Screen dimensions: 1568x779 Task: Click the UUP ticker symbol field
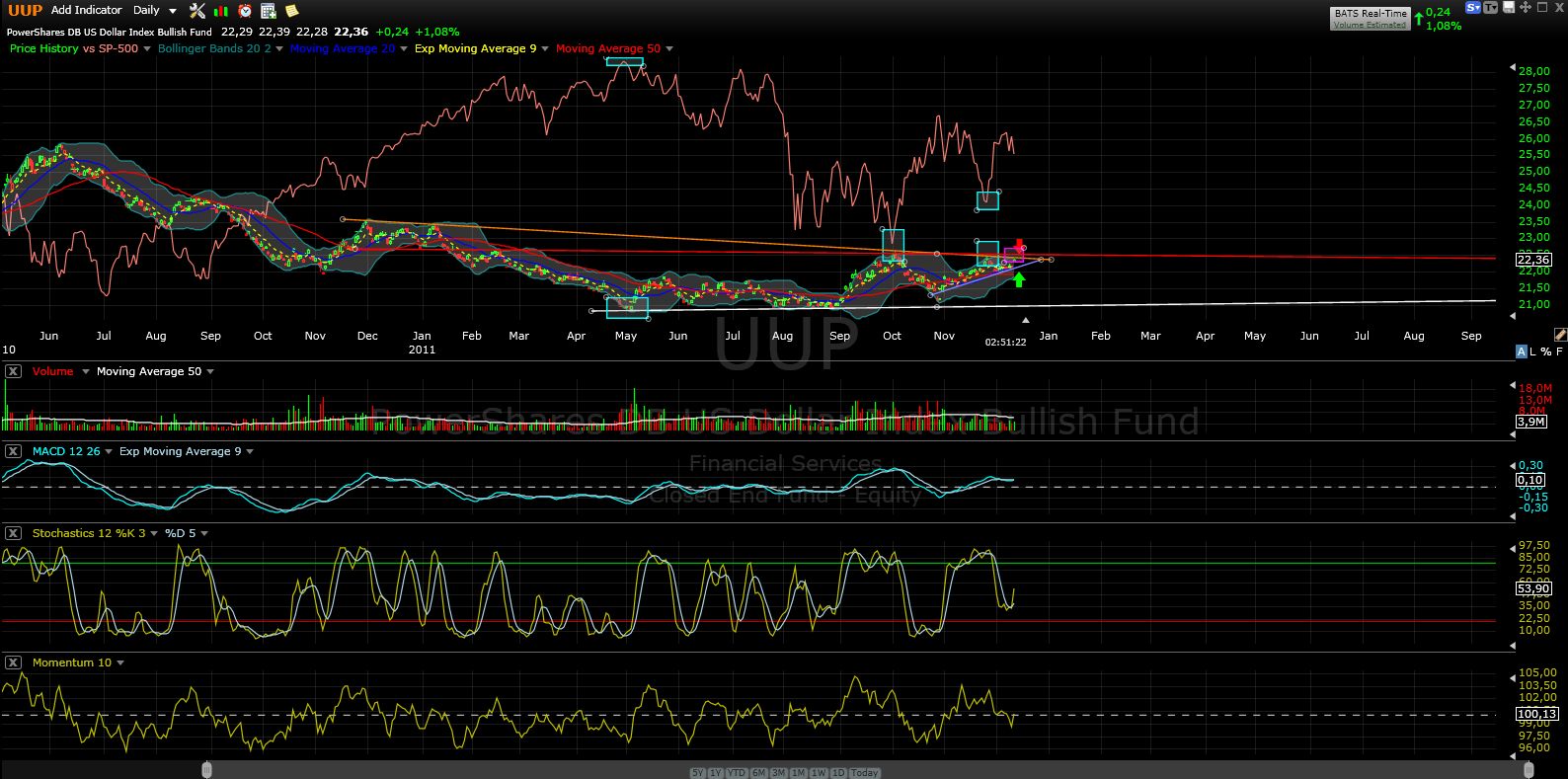25,10
